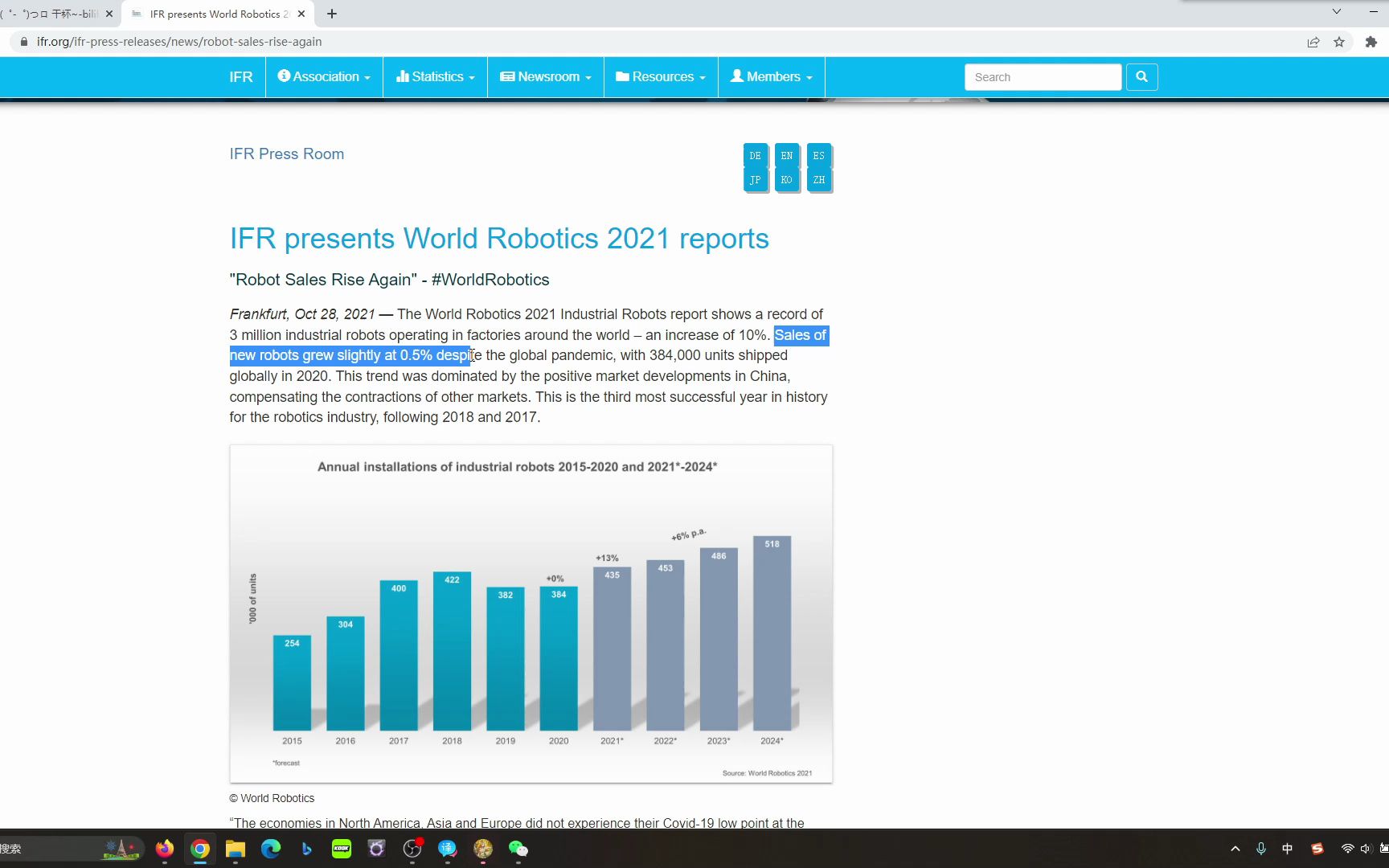The image size is (1389, 868).
Task: Open the IFR Press Room link
Action: coord(287,154)
